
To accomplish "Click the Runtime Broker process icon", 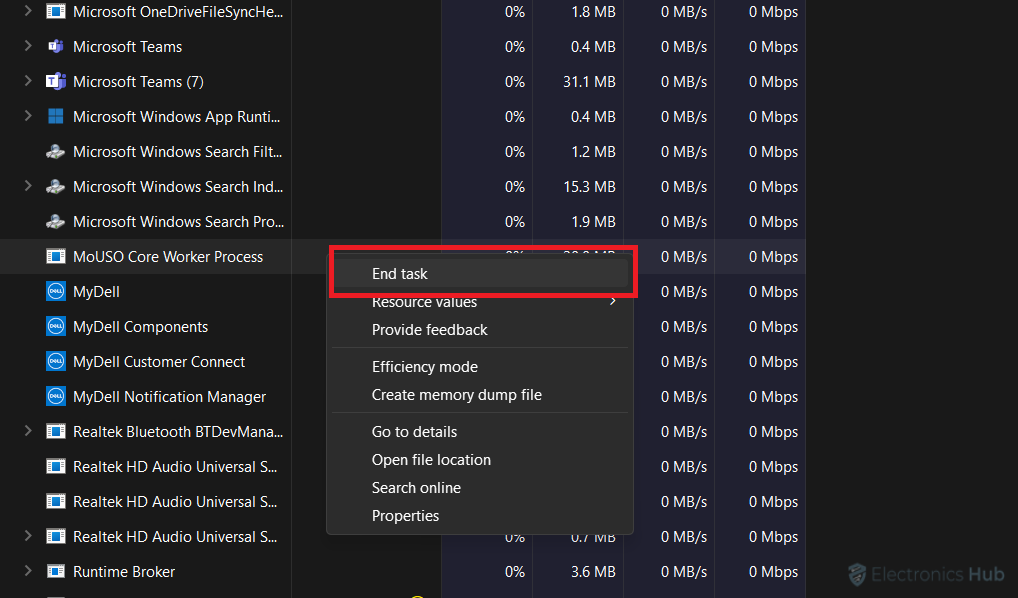I will 56,572.
